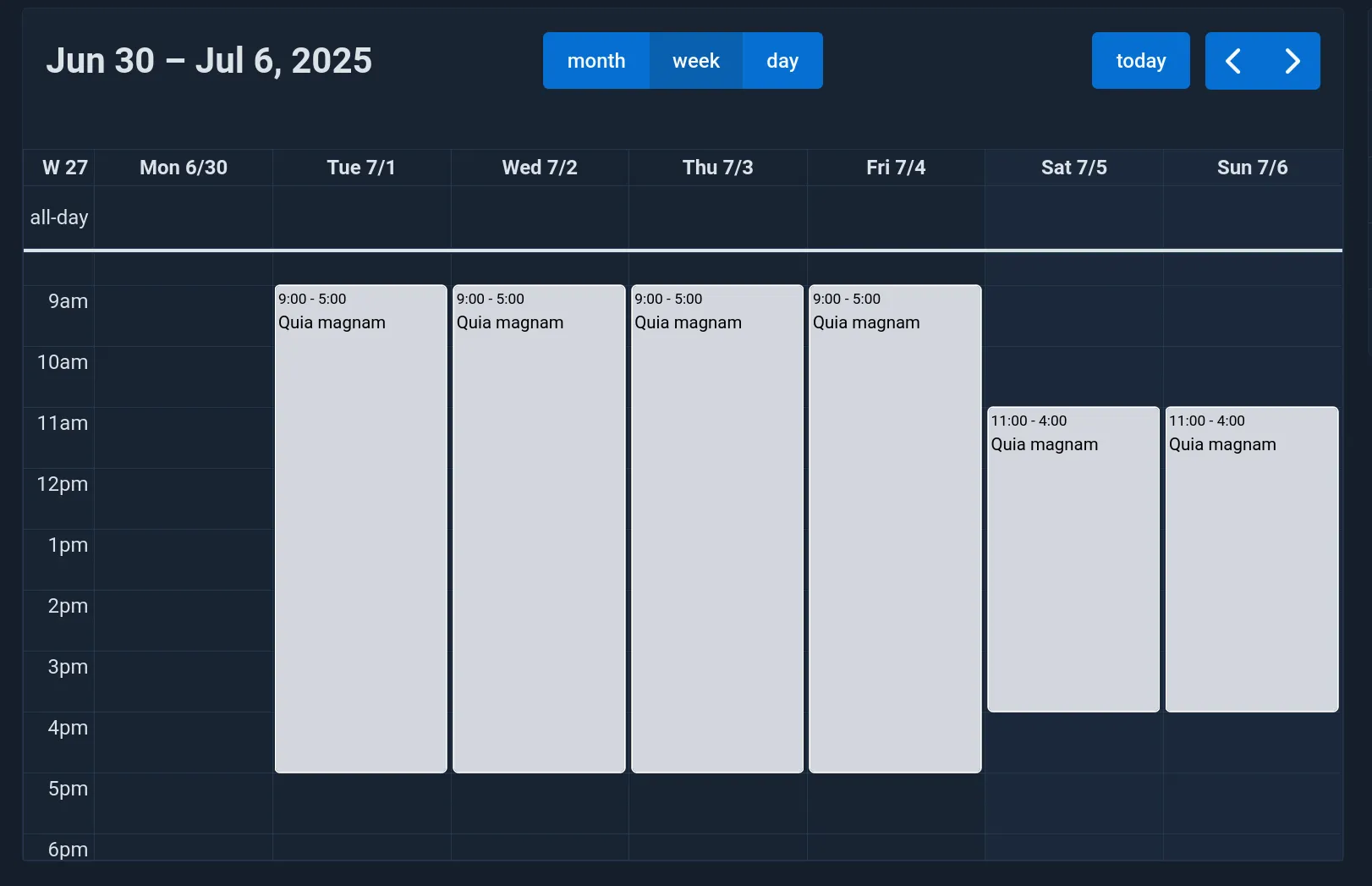The height and width of the screenshot is (886, 1372).
Task: Jump to current date with the today button
Action: click(1140, 60)
